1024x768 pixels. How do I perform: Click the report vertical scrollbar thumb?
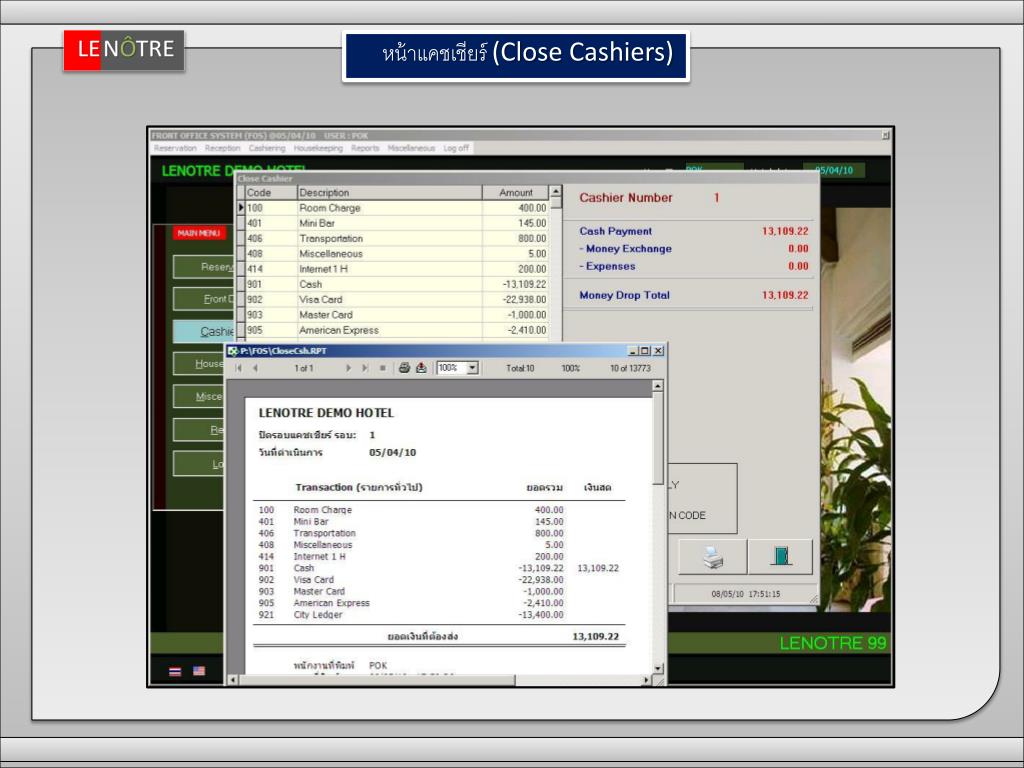pyautogui.click(x=658, y=439)
